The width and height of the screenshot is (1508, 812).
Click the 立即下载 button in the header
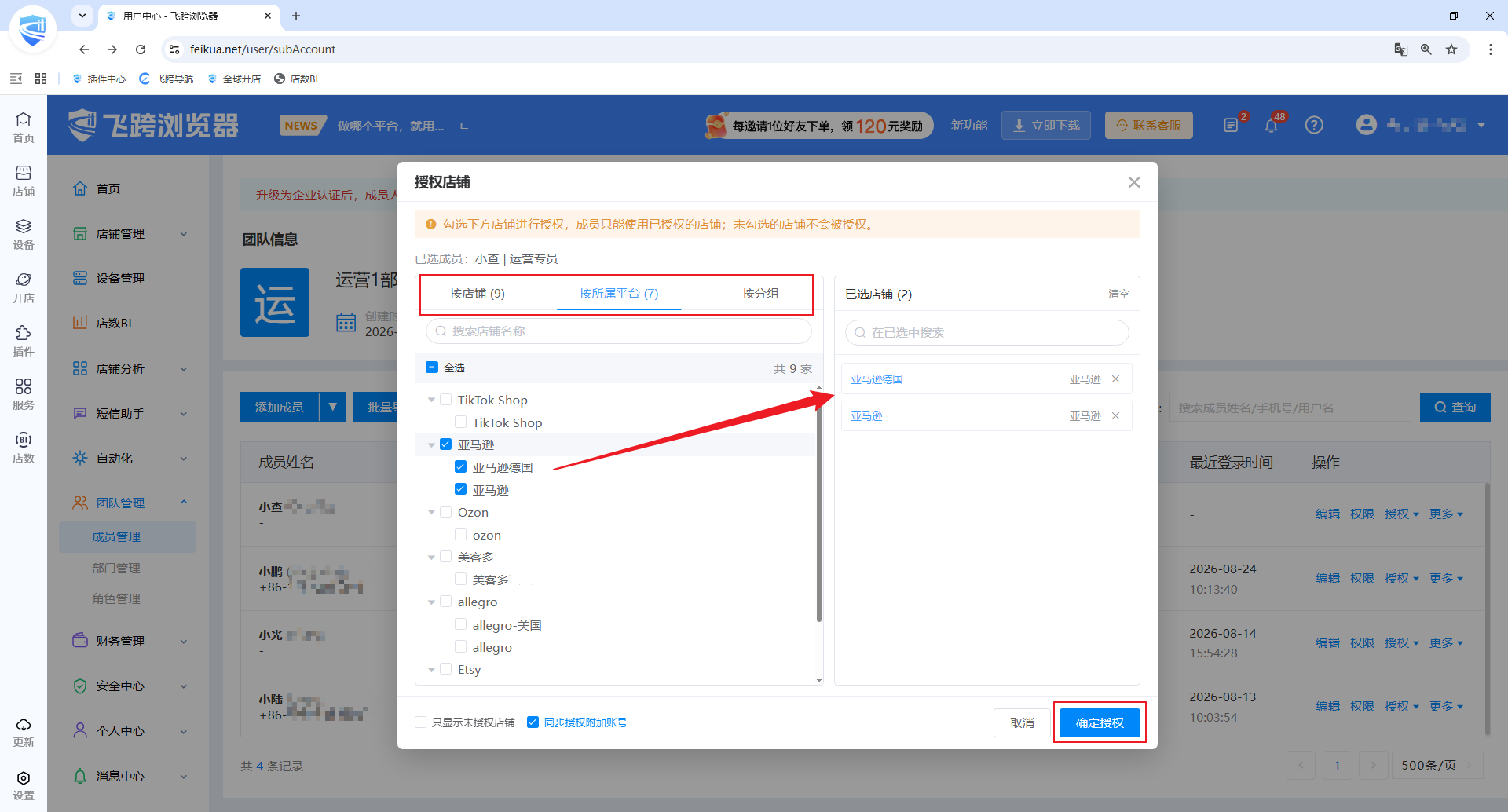point(1046,125)
